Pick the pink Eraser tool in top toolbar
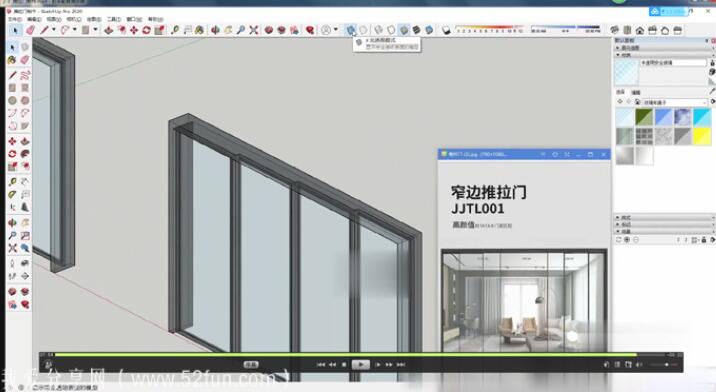The width and height of the screenshot is (716, 392). point(30,30)
